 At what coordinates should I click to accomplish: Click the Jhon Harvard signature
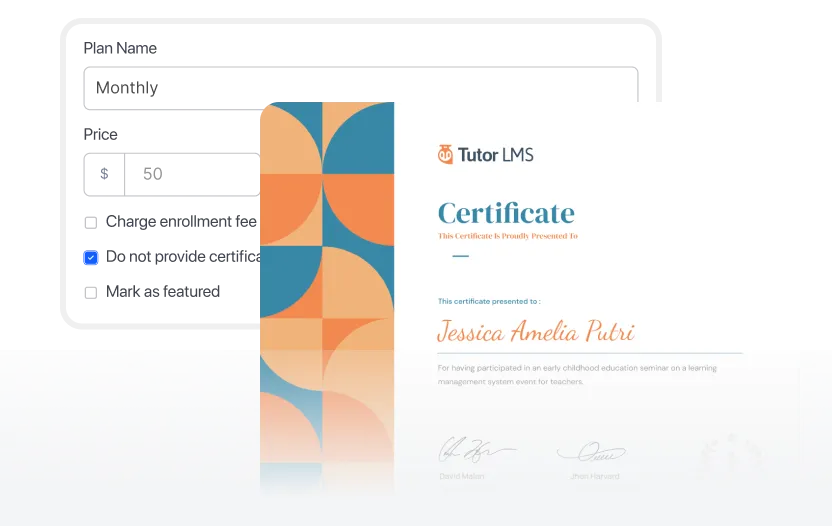point(592,452)
